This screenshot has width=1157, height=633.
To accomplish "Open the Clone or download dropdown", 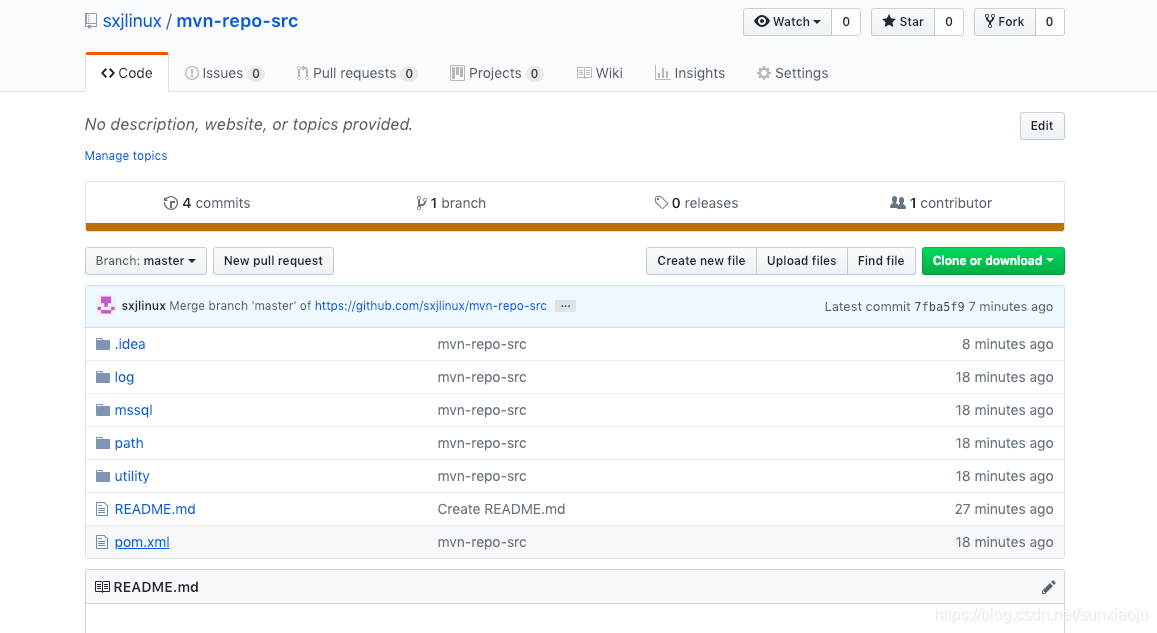I will (993, 261).
